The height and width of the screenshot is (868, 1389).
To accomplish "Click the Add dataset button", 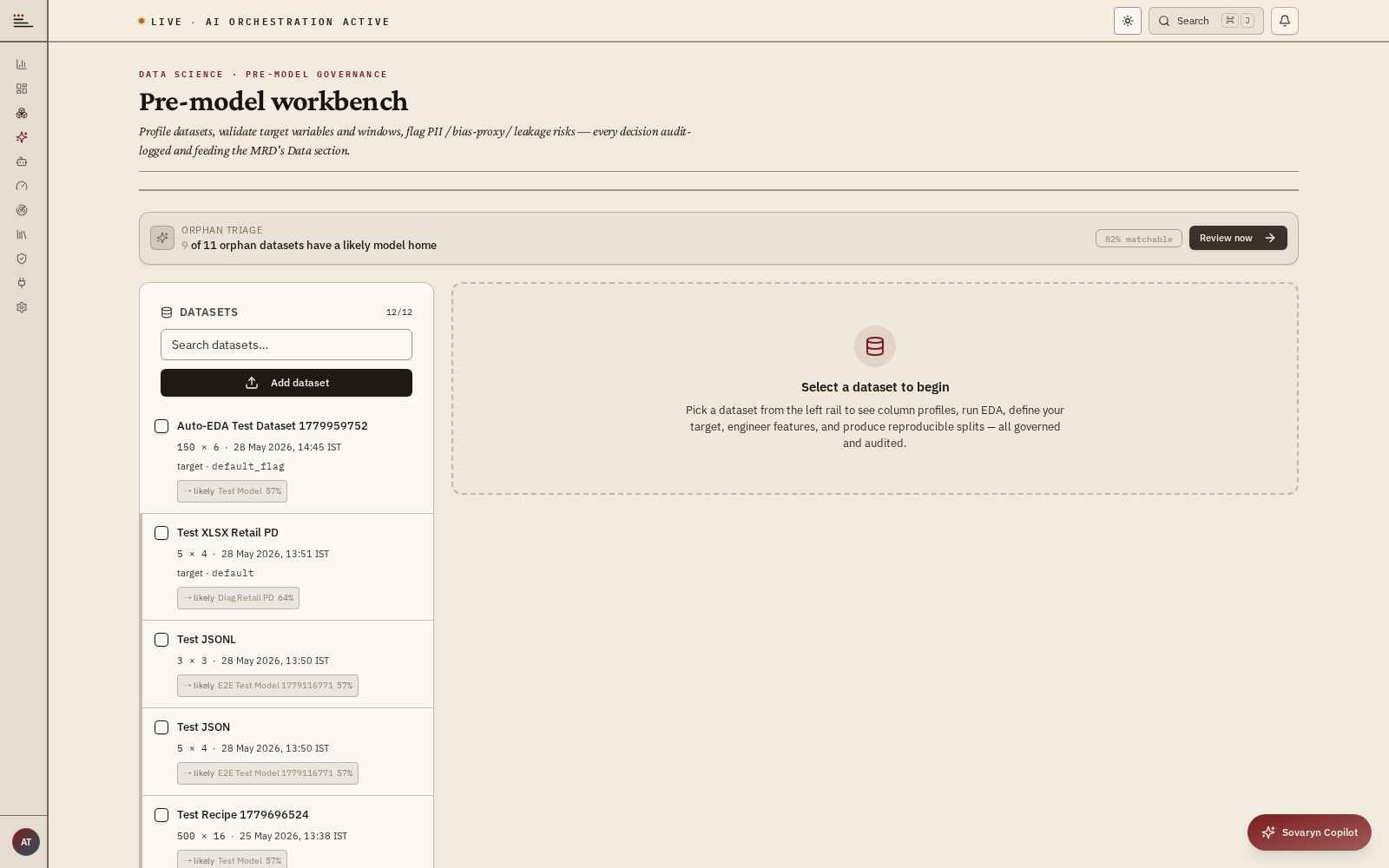I will point(286,383).
